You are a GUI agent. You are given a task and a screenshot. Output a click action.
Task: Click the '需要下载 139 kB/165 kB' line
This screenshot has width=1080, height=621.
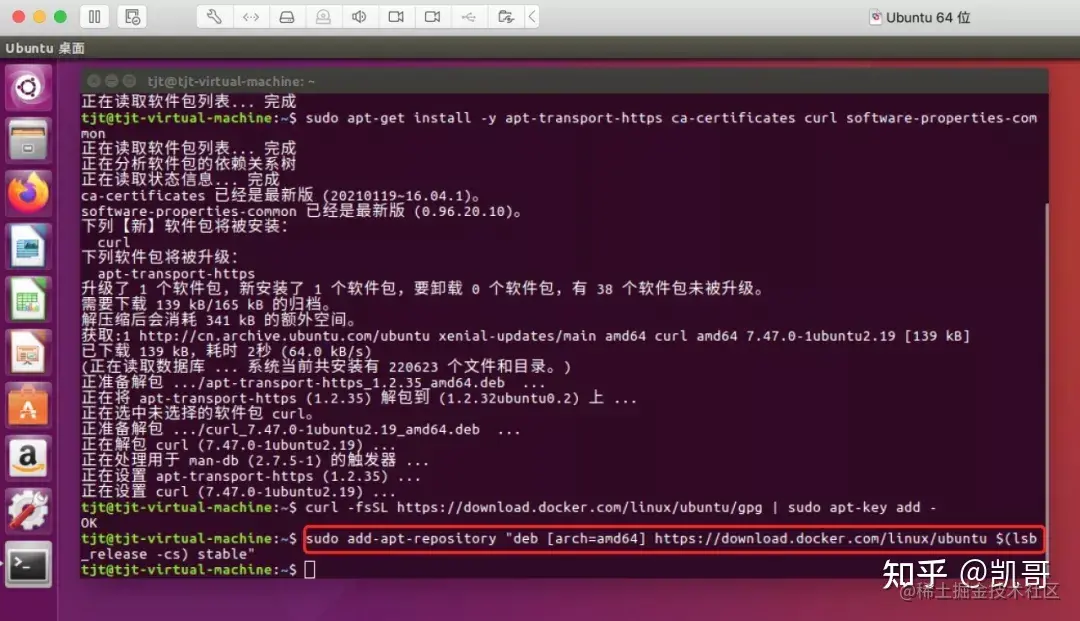click(x=206, y=304)
